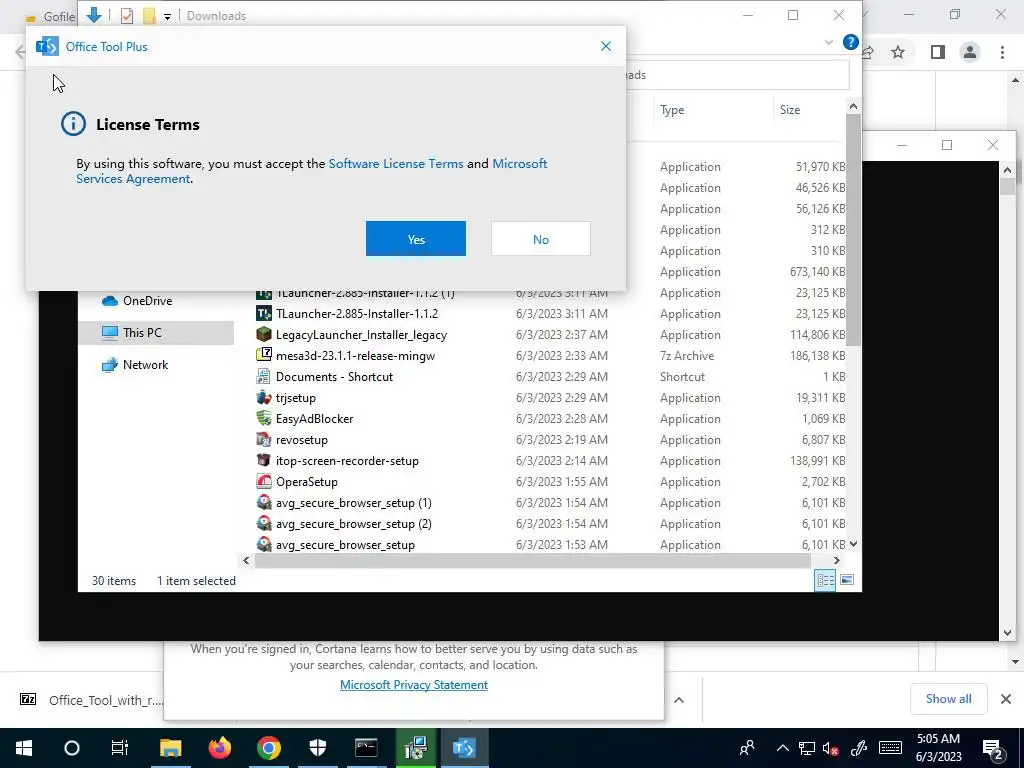Click the Office_Tool download item

91,700
